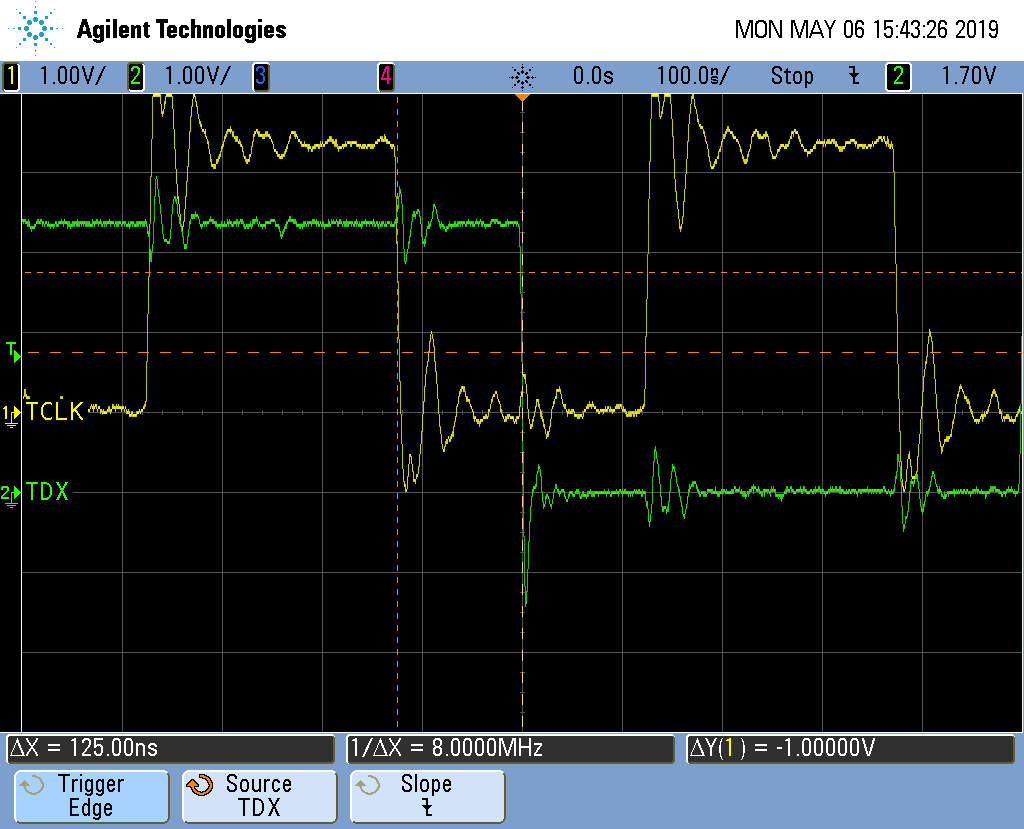Click the 1.70V trigger level value
1024x829 pixels.
coord(967,76)
